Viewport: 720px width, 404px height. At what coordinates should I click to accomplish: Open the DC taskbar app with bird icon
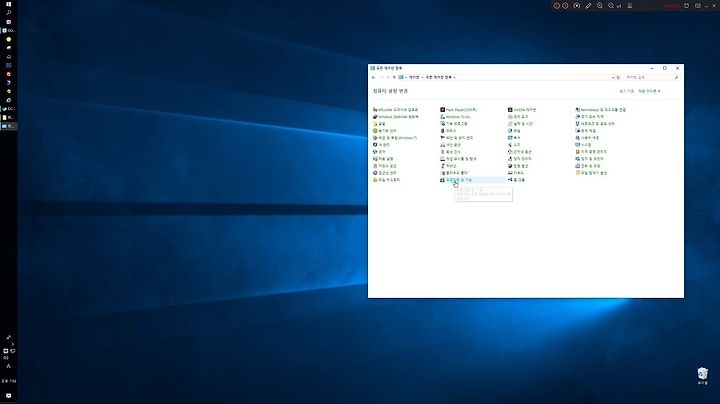point(8,109)
